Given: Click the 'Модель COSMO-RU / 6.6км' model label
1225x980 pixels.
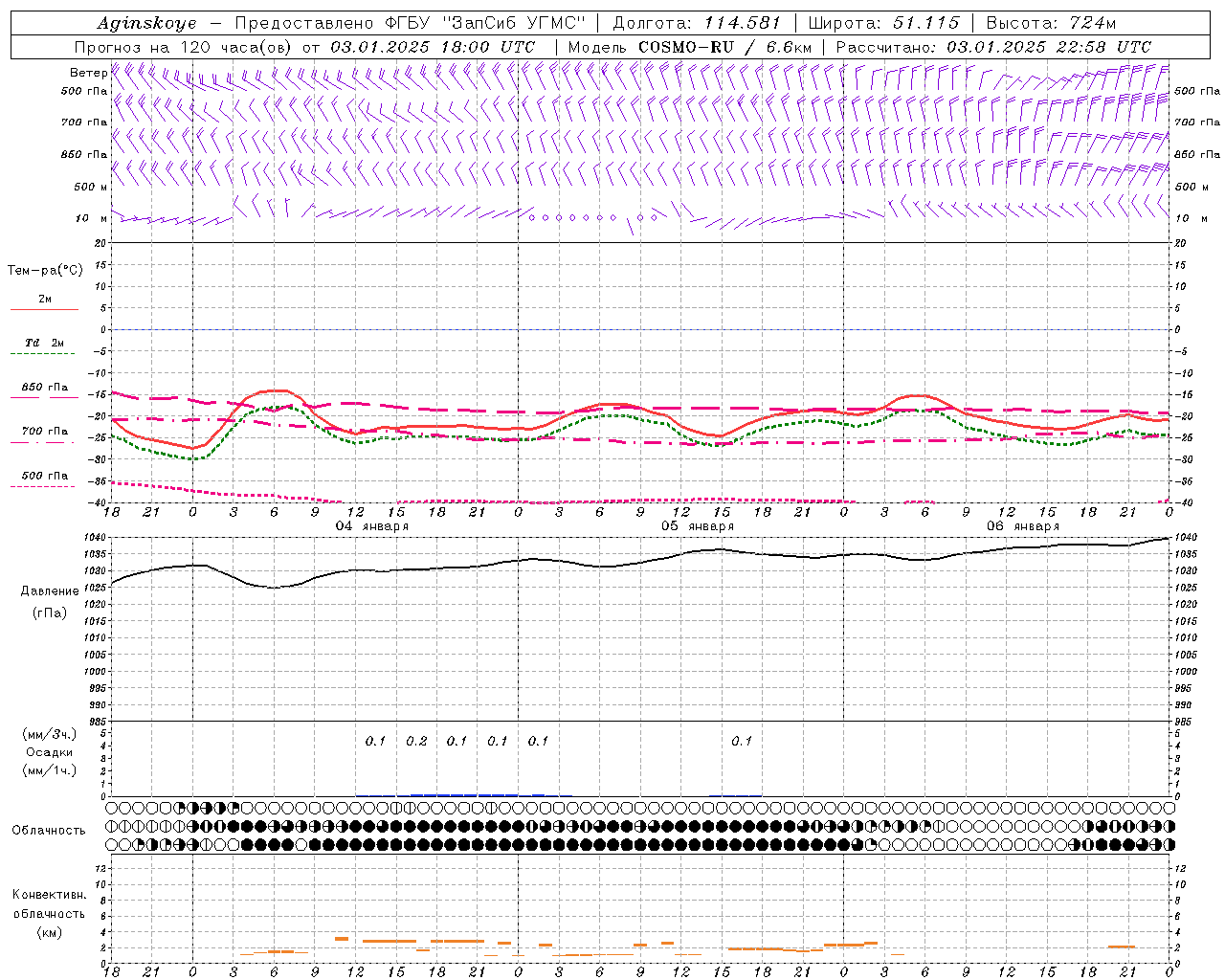Looking at the screenshot, I should [x=689, y=47].
